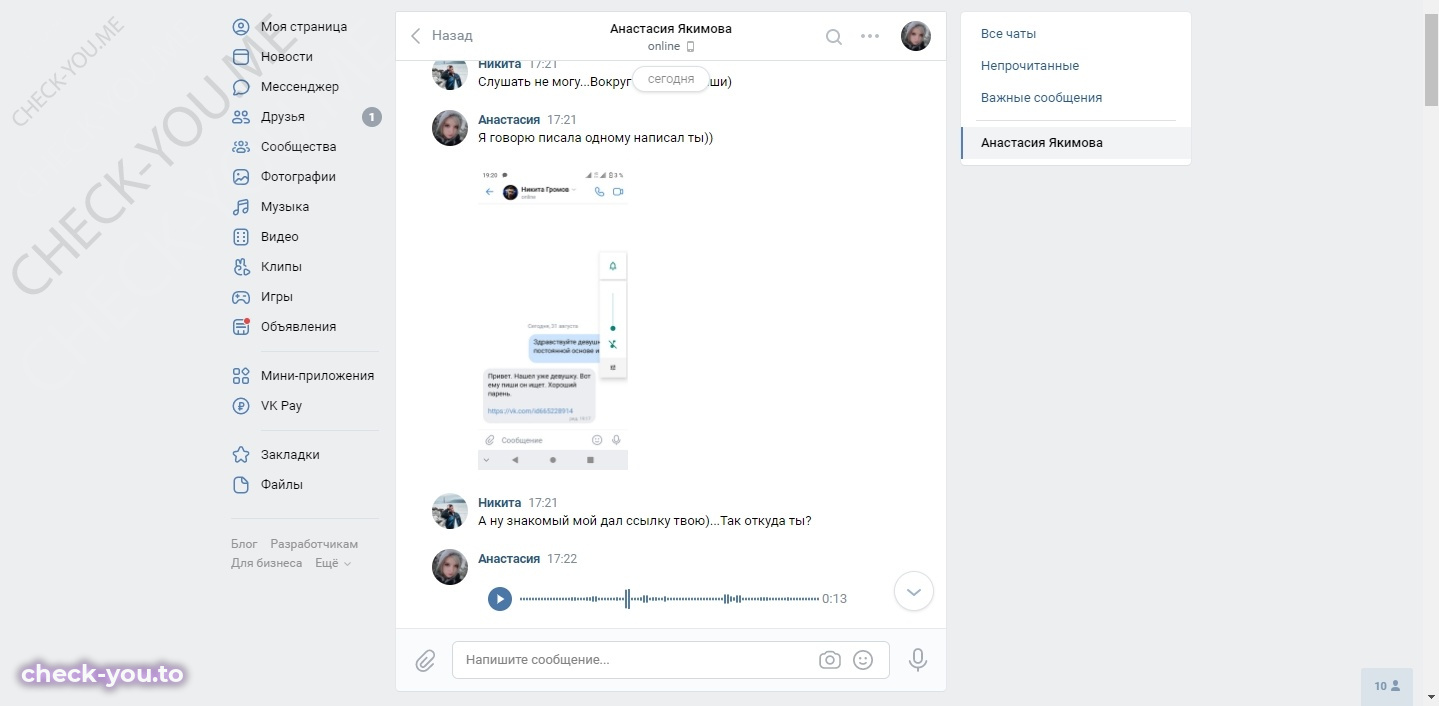Screen dimensions: 1439x706
Task: Open the Видео video icon
Action: 241,237
